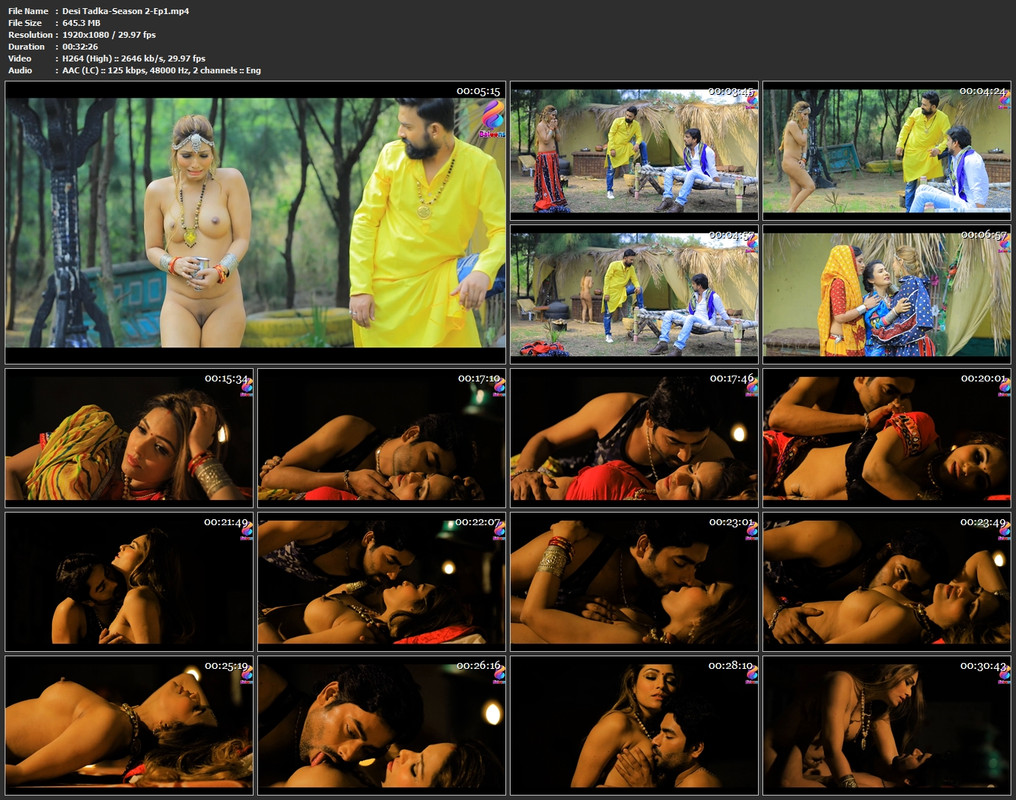Screen dimensions: 1016x800
Task: Click the 'Duration' label
Action: 27,47
